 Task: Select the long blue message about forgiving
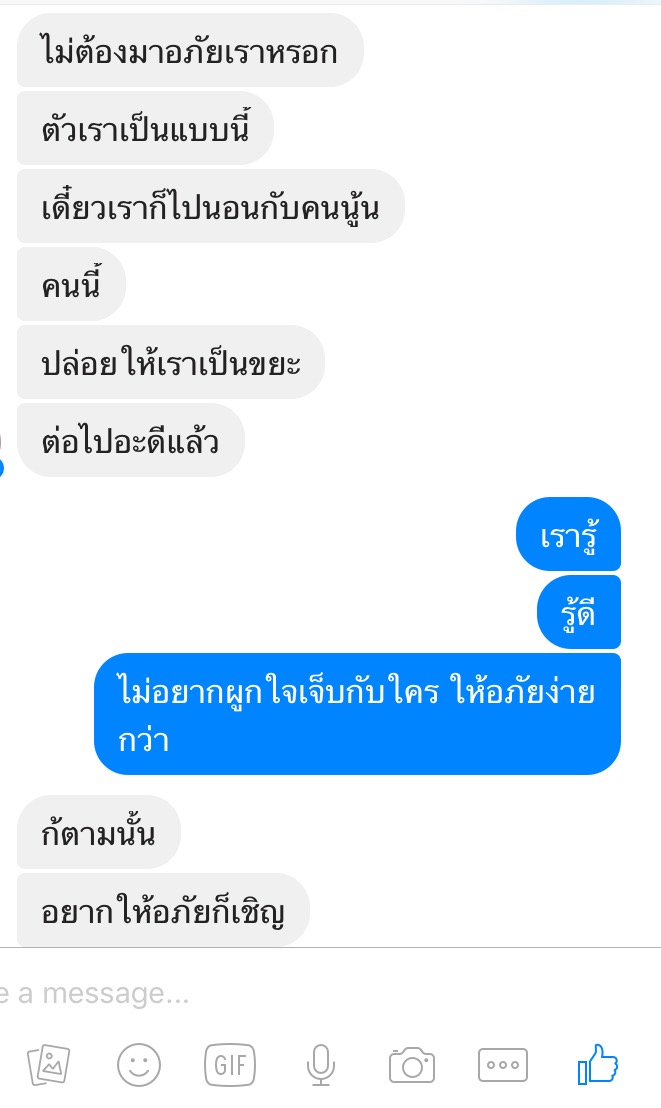(357, 714)
